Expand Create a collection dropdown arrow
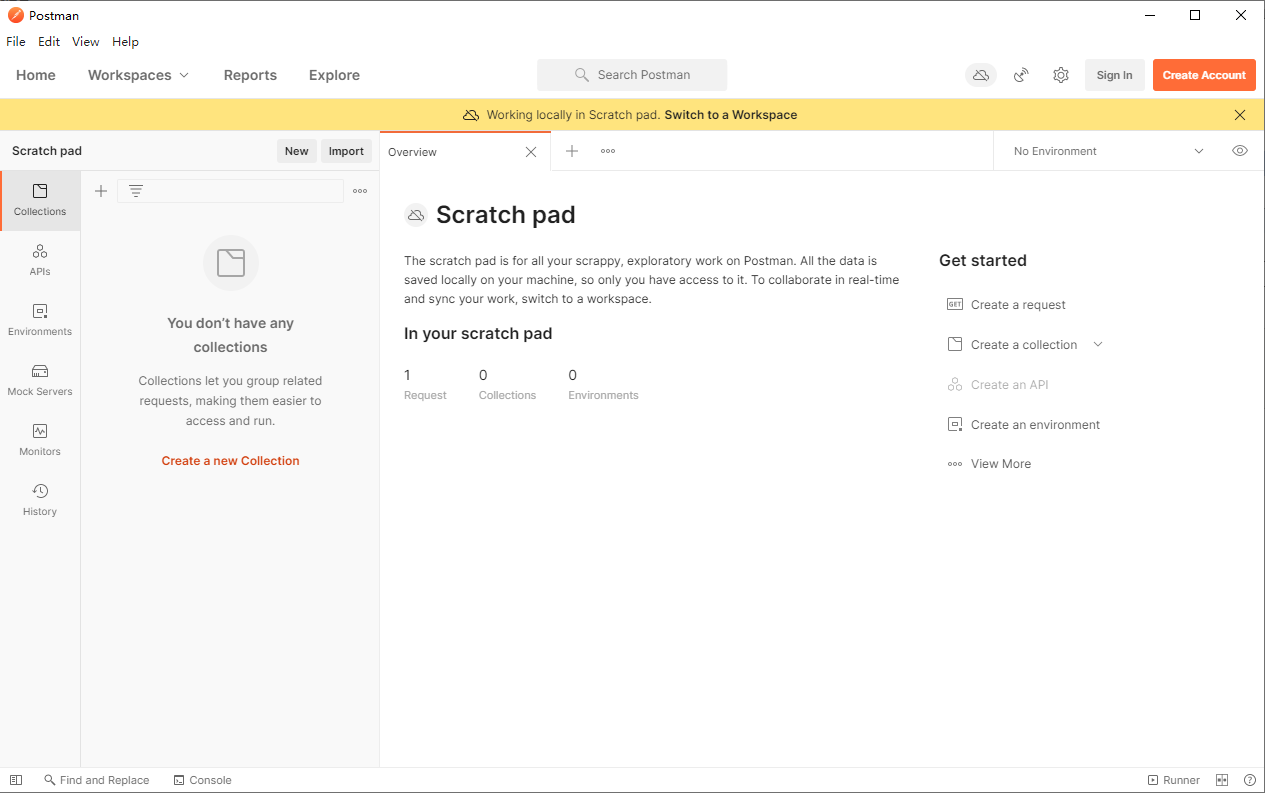The width and height of the screenshot is (1265, 793). coord(1098,344)
